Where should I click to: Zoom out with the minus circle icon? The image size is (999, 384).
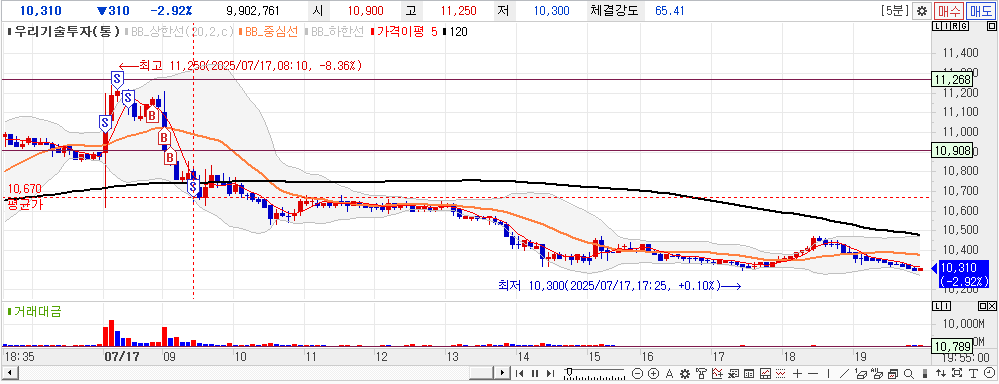637,373
